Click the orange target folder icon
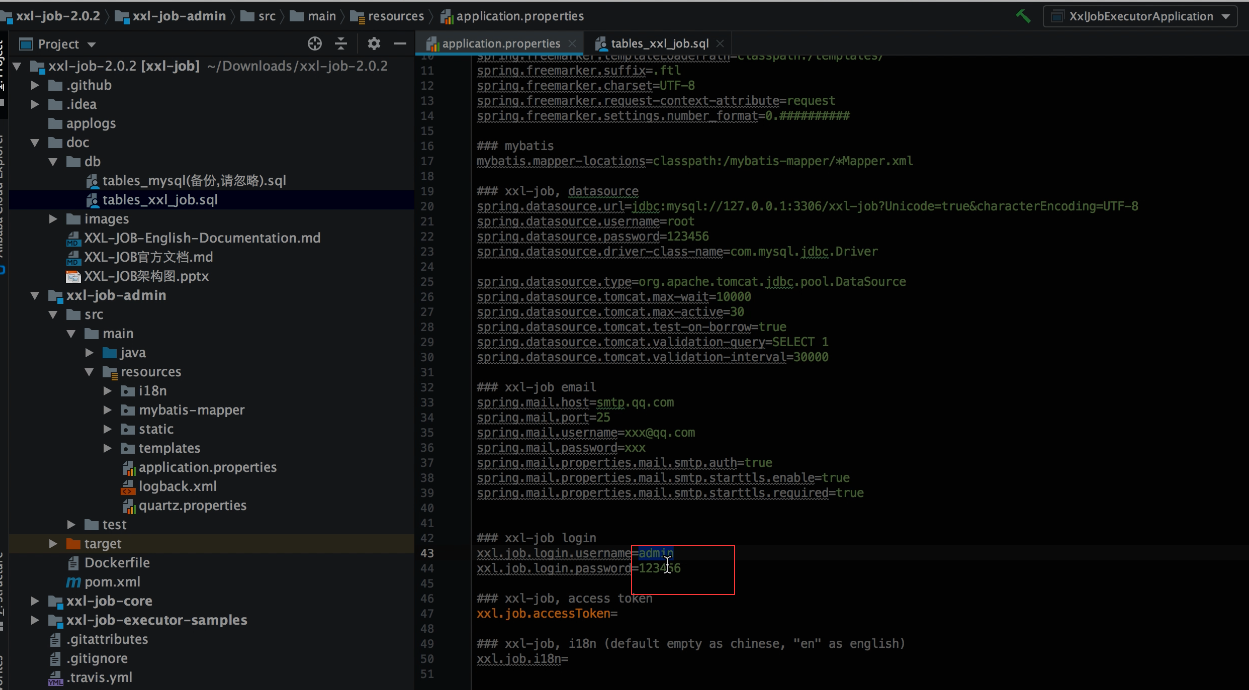Screen dimensions: 1249x690 point(74,543)
